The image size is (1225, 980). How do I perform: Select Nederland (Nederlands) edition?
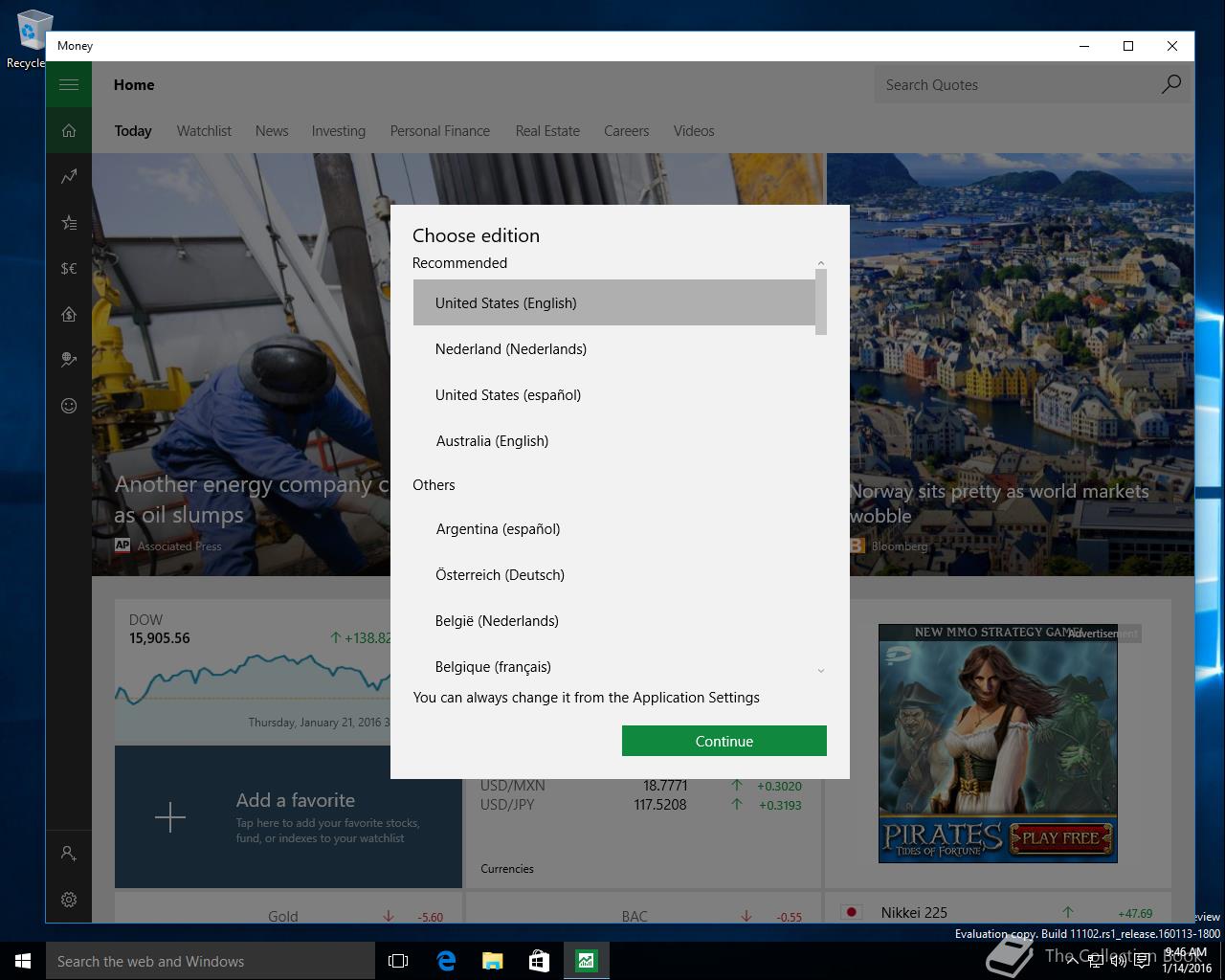(613, 348)
